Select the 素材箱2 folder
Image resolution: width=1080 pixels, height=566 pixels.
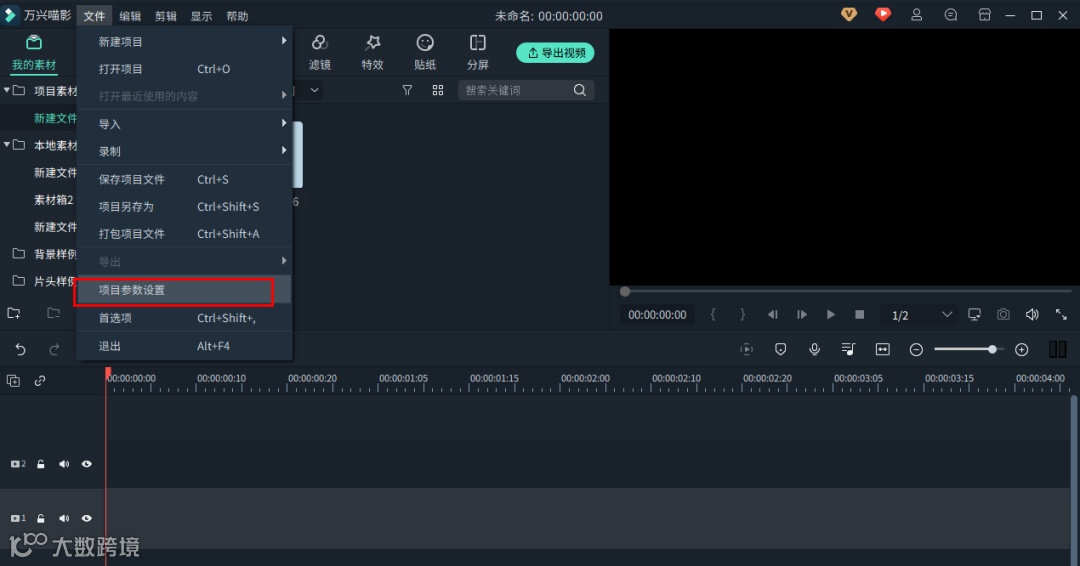point(54,200)
